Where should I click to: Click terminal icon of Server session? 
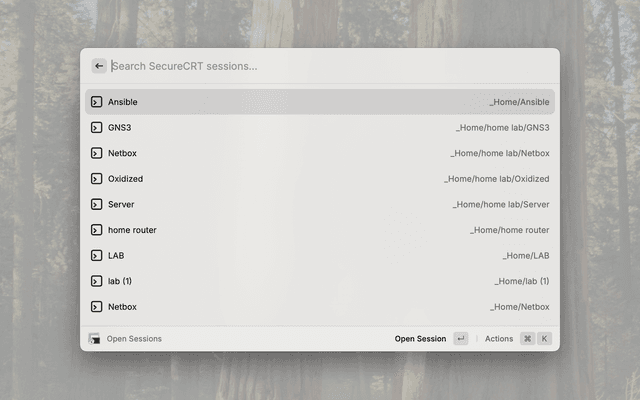(x=96, y=204)
